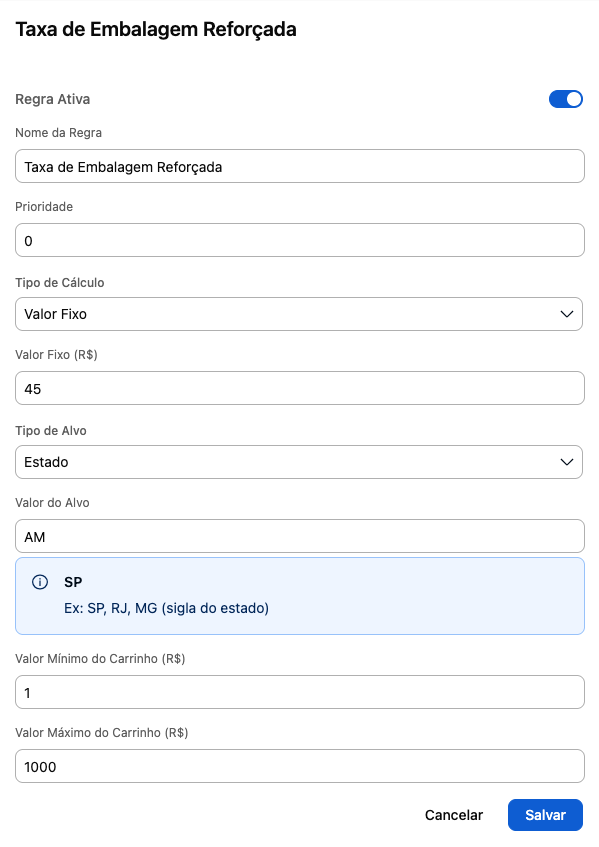Viewport: 599px width, 847px height.
Task: Click the Valor Fixo (R$) field showing 45
Action: coord(300,388)
